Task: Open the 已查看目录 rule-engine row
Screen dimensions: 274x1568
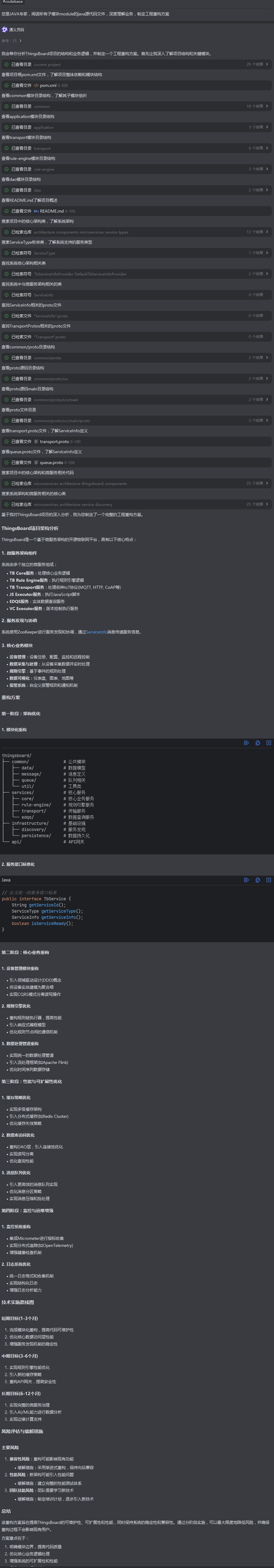Action: tap(43, 169)
